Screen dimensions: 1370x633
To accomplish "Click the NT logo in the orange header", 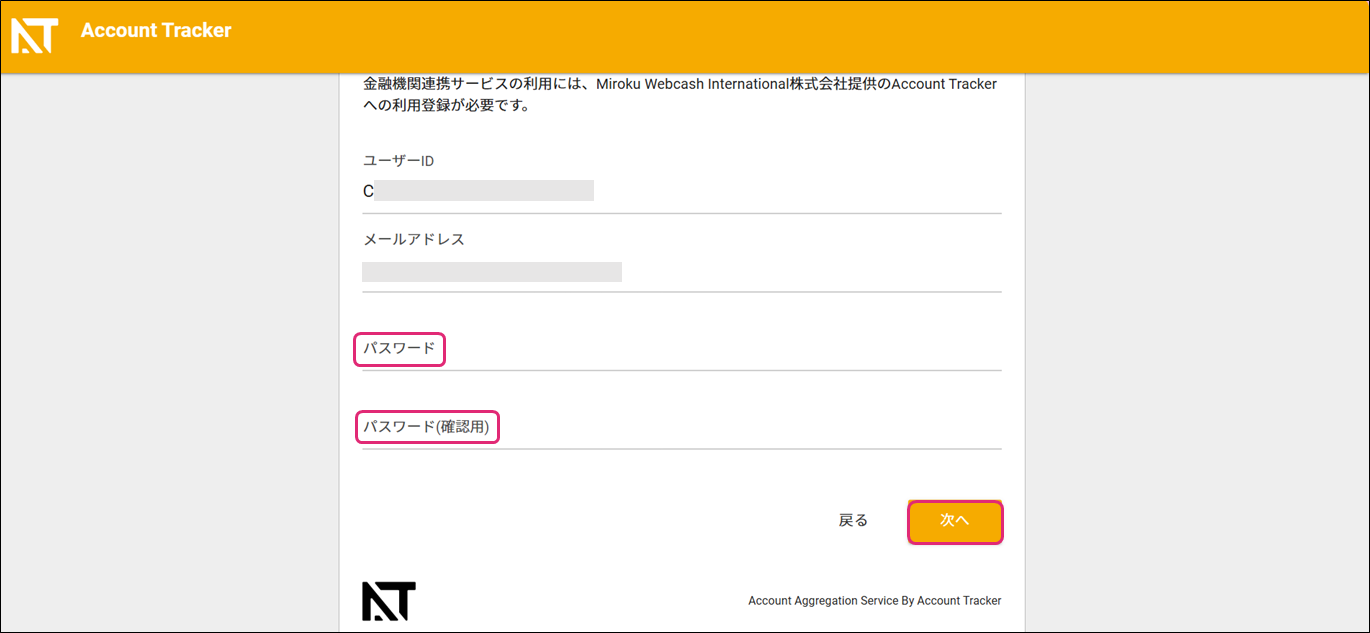I will (34, 35).
